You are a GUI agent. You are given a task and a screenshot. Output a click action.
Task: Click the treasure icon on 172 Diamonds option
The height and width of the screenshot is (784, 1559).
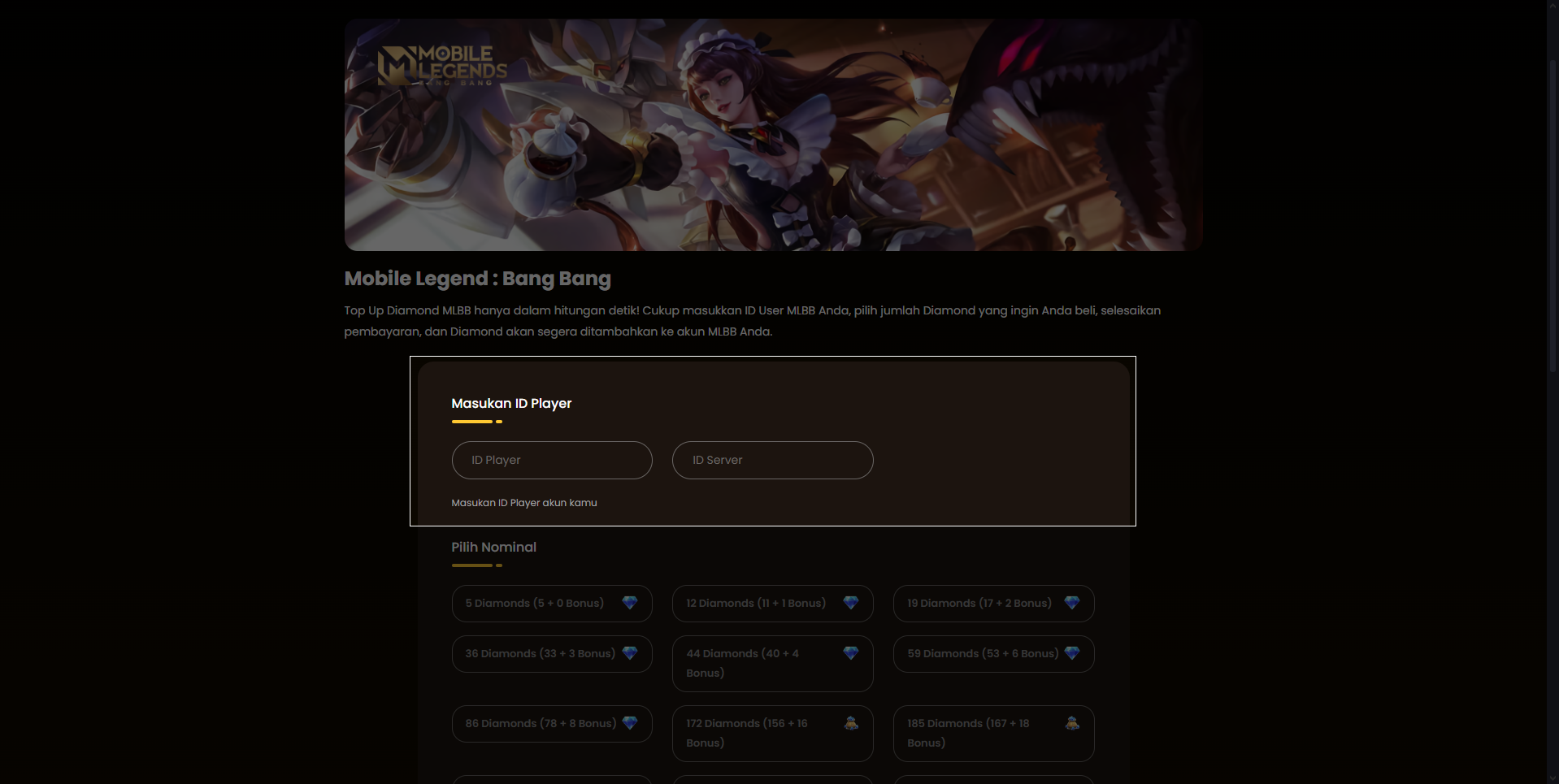point(851,723)
